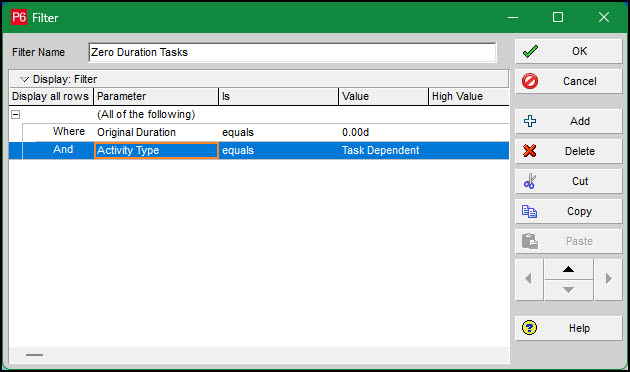Click the blue plus Add icon

point(530,121)
